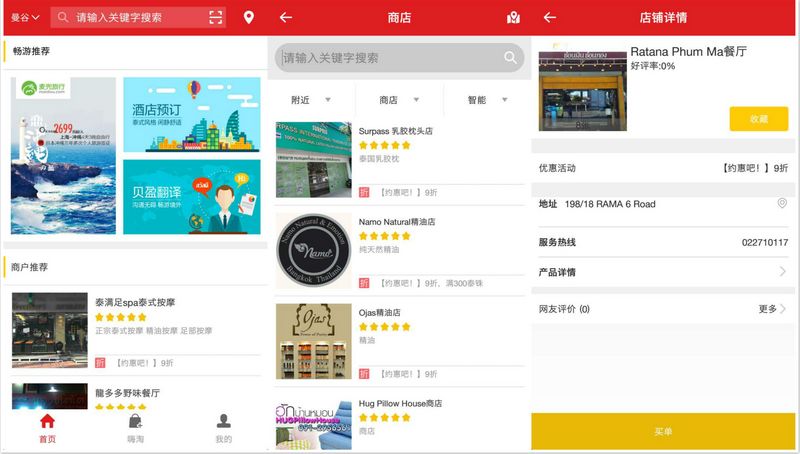Open the 贝盈翻译 translation banner
The image size is (800, 454).
[x=192, y=197]
